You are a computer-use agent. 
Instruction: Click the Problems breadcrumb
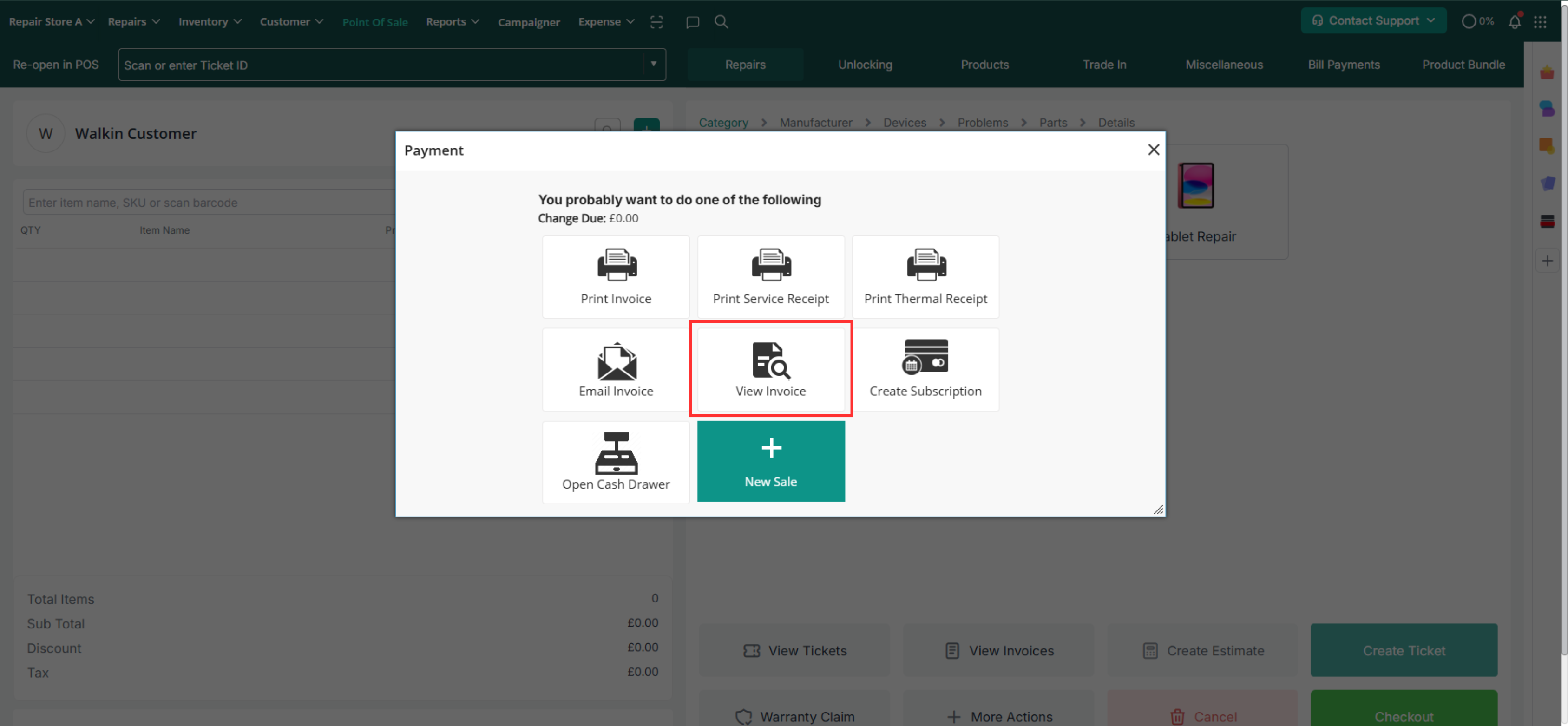(983, 122)
